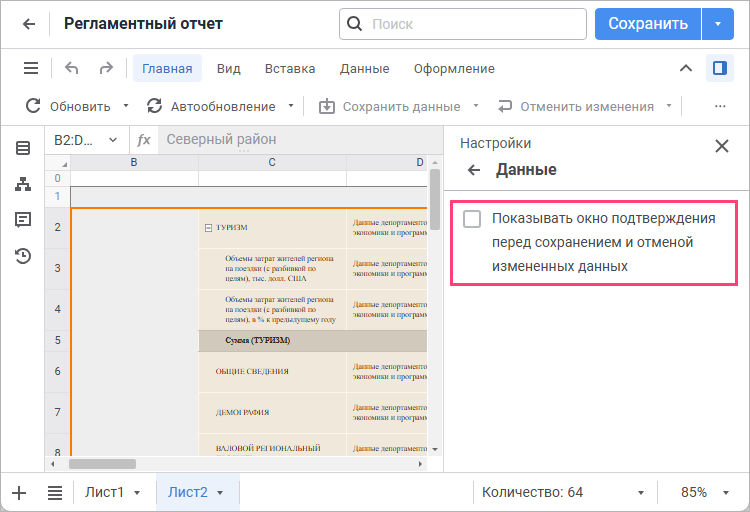Open the history icon in left sidebar
Screen dimensions: 750x512
pos(22,256)
